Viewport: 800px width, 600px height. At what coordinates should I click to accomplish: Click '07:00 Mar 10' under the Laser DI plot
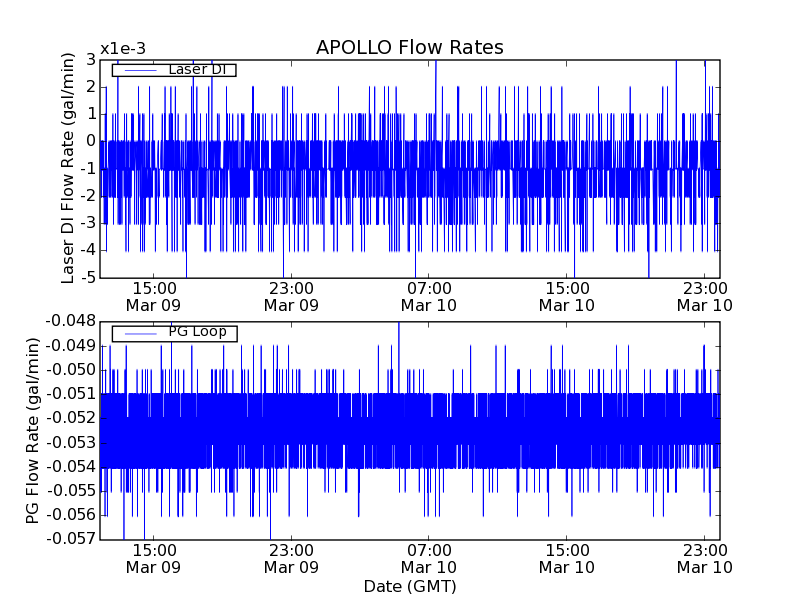click(x=429, y=297)
